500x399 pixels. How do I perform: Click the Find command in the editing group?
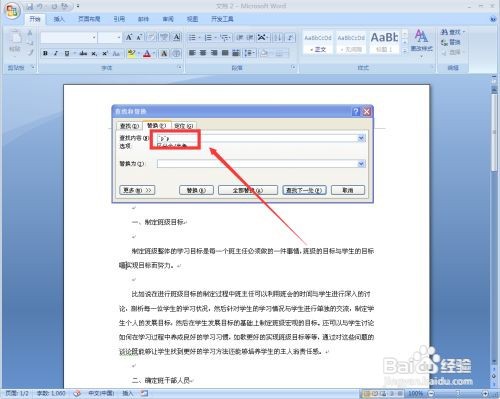point(452,32)
